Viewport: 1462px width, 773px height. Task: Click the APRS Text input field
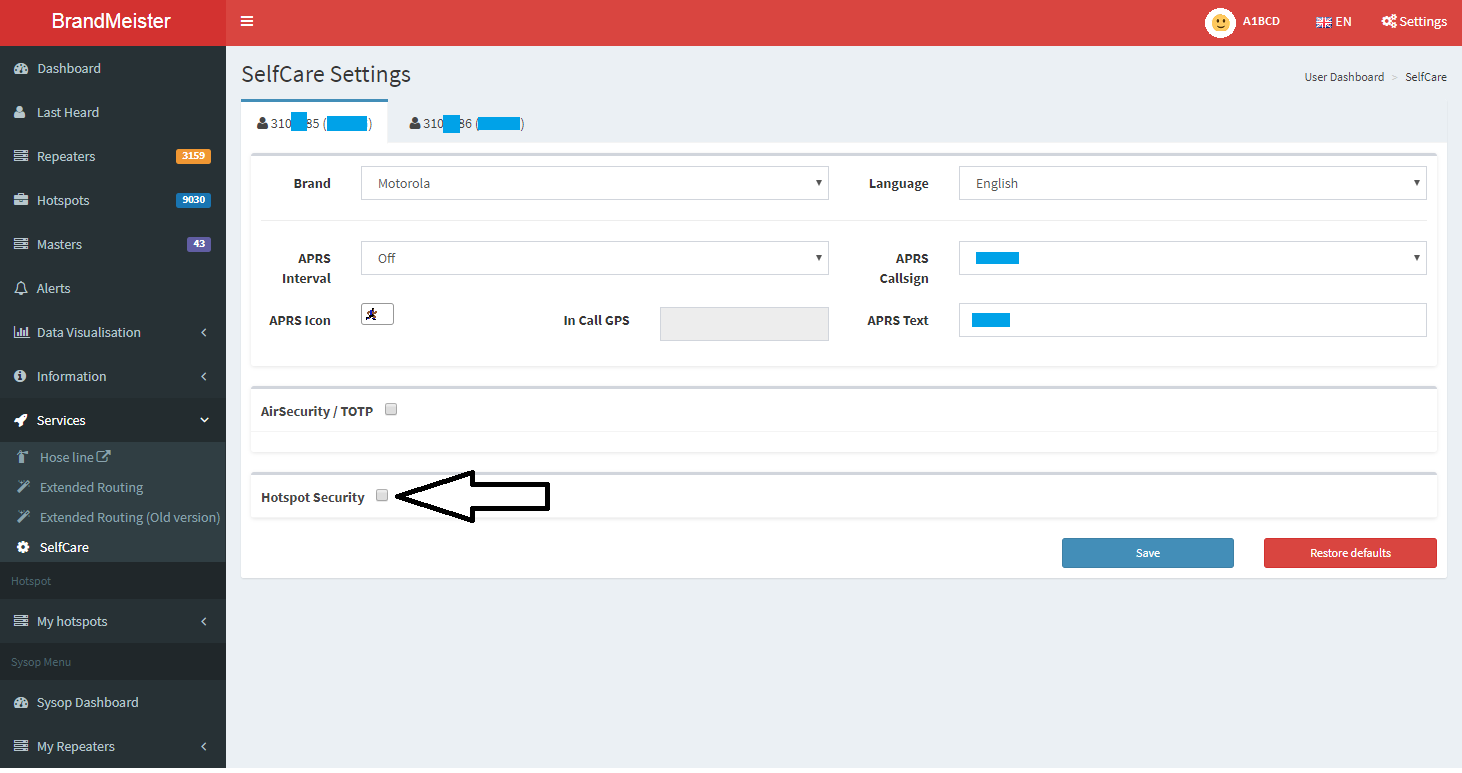[x=1192, y=320]
